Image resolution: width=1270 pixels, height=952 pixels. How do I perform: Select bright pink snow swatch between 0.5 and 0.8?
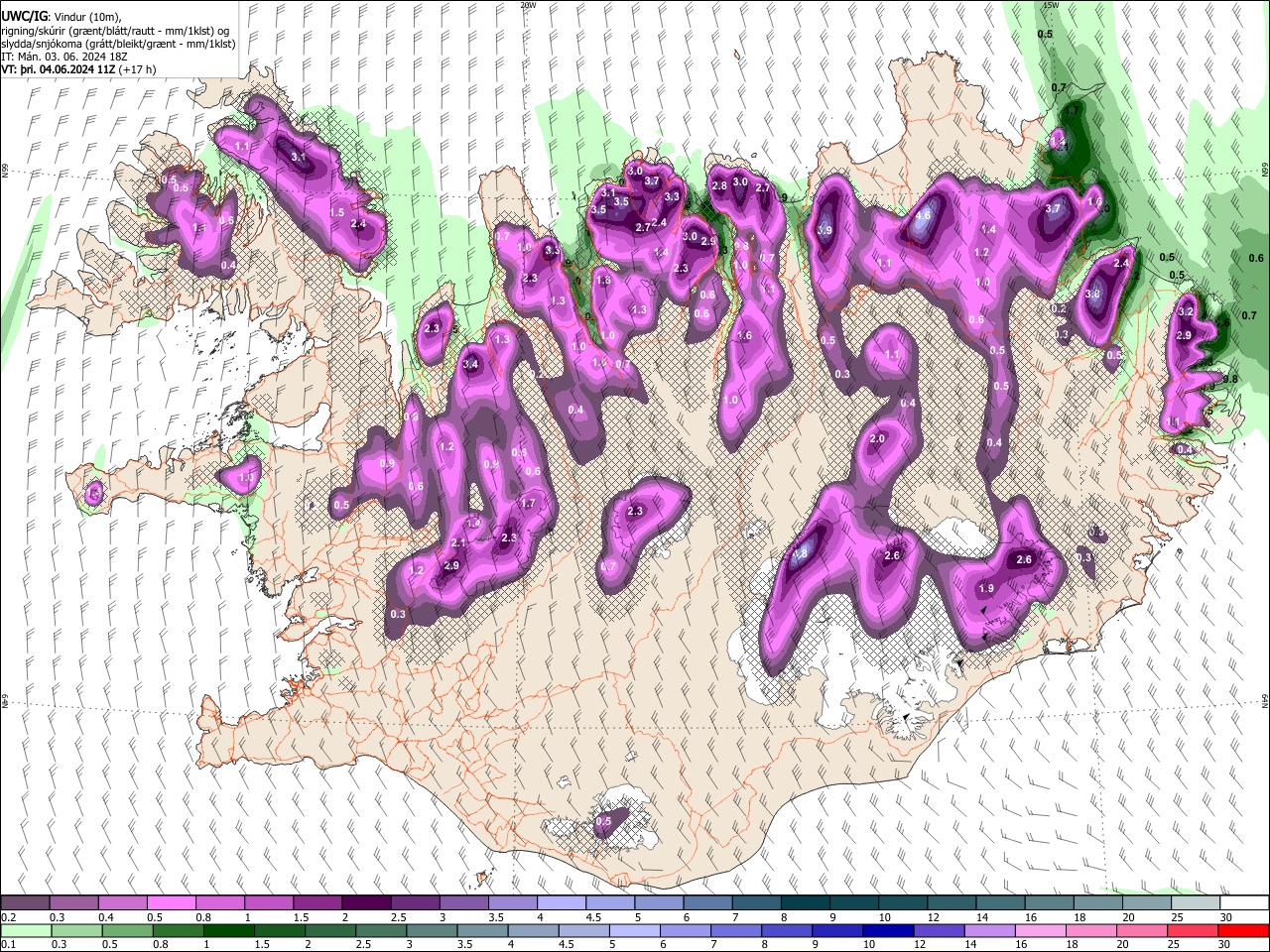(x=171, y=903)
